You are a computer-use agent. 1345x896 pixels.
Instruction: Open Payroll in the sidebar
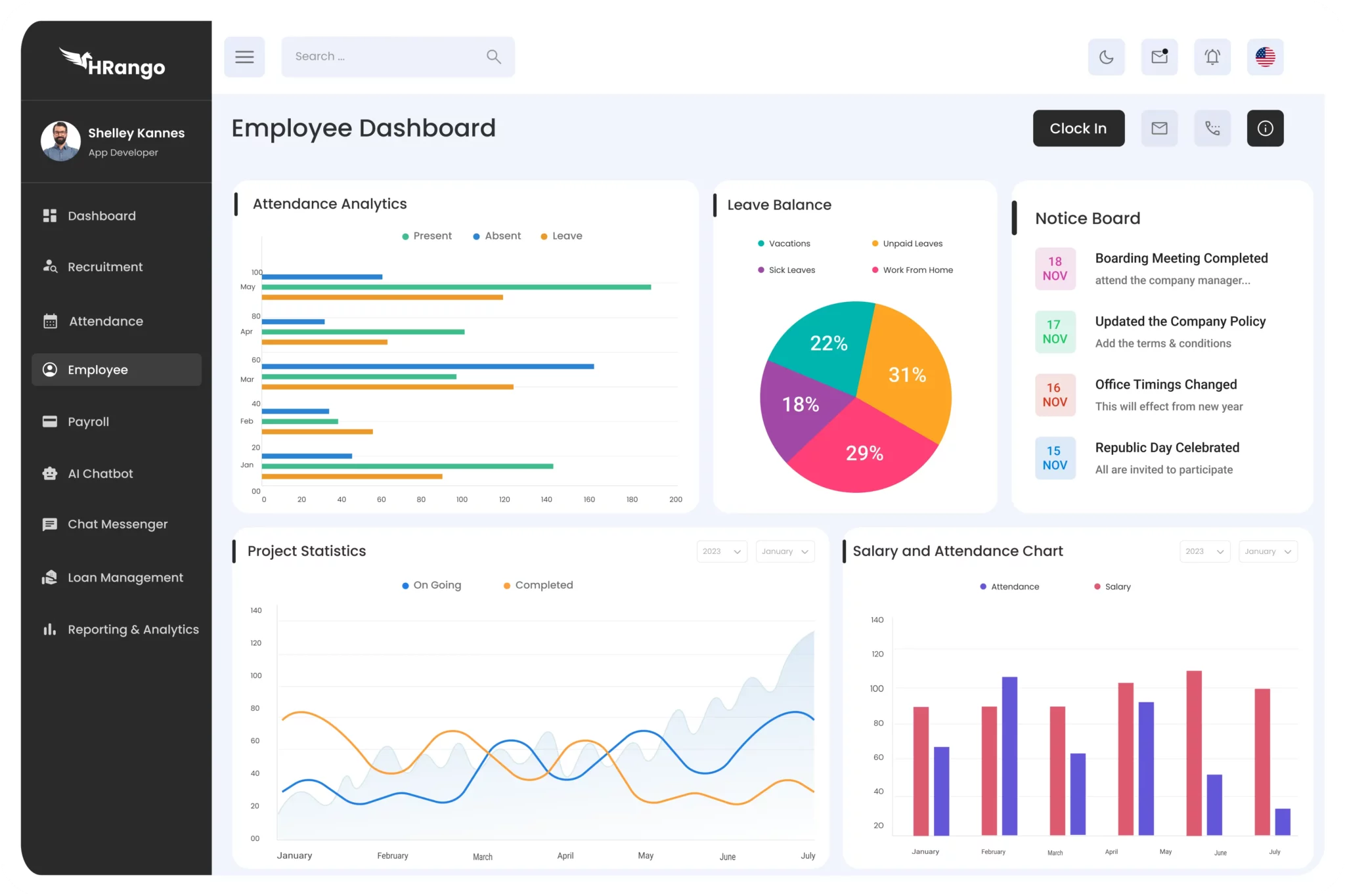click(x=88, y=421)
